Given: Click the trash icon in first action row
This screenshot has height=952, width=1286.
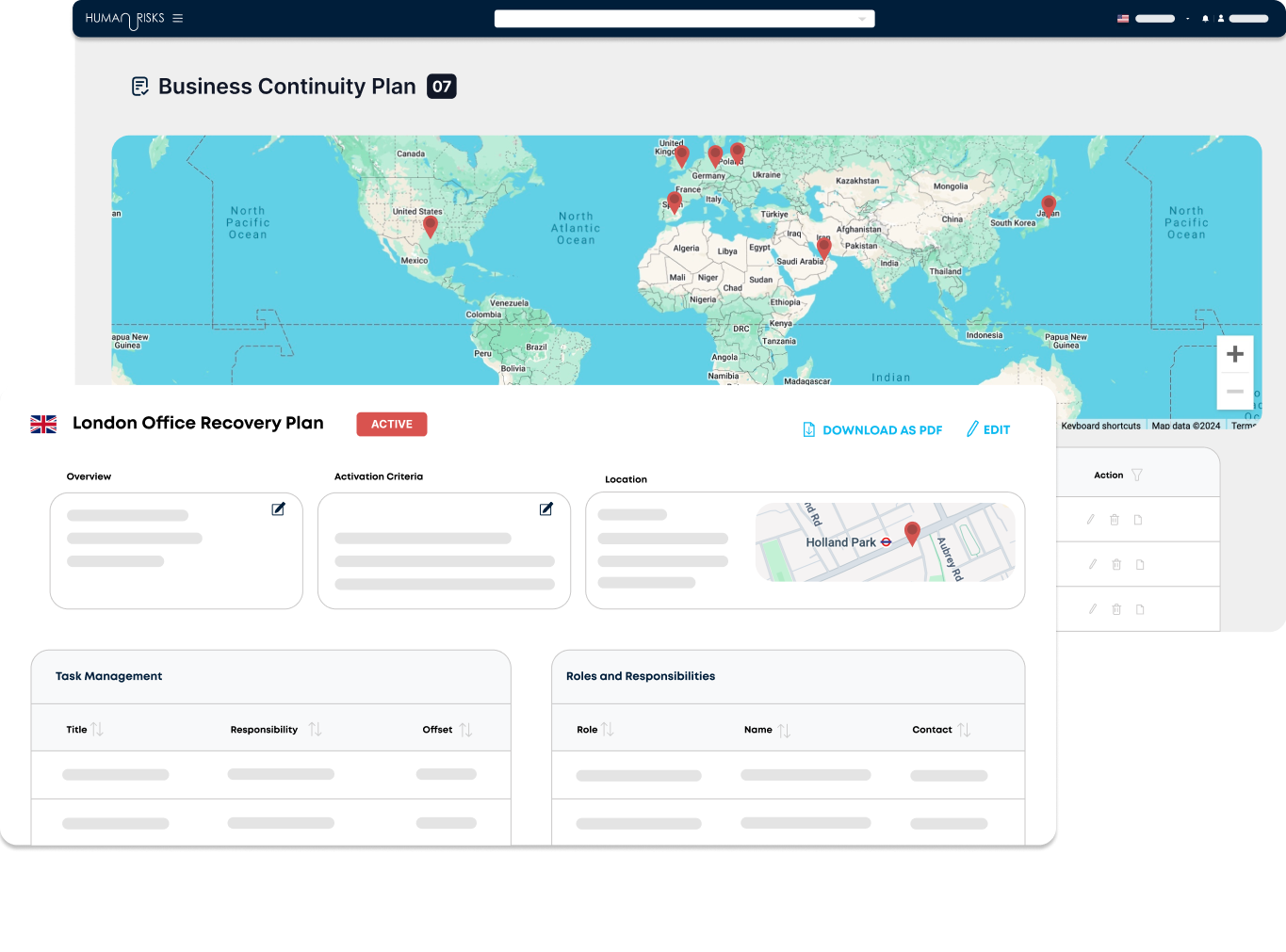Looking at the screenshot, I should coord(1115,520).
